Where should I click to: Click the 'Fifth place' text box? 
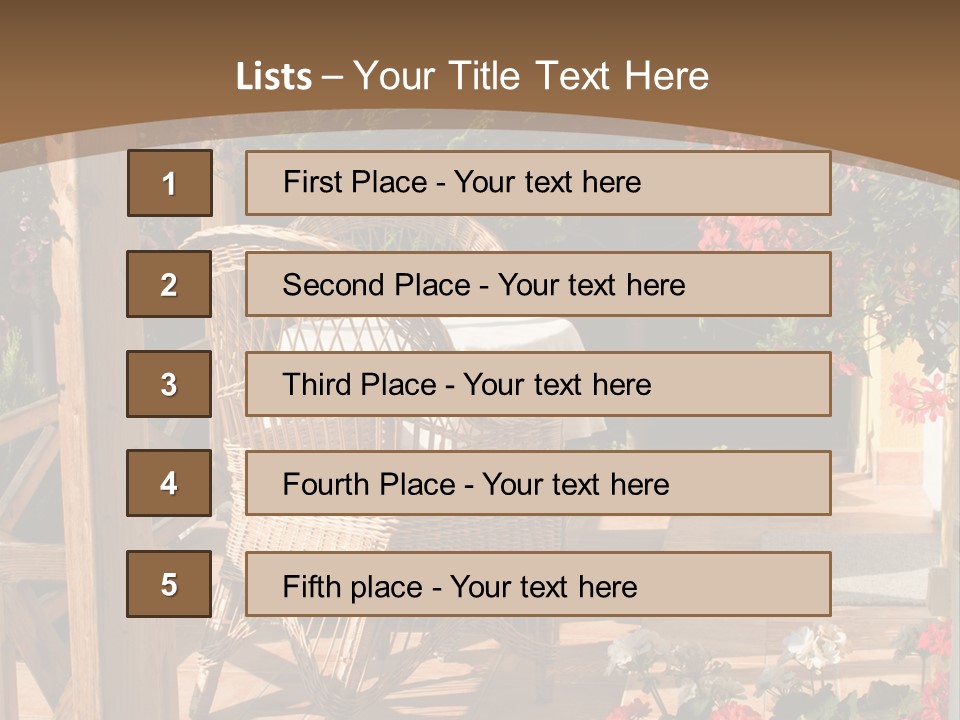pos(538,584)
